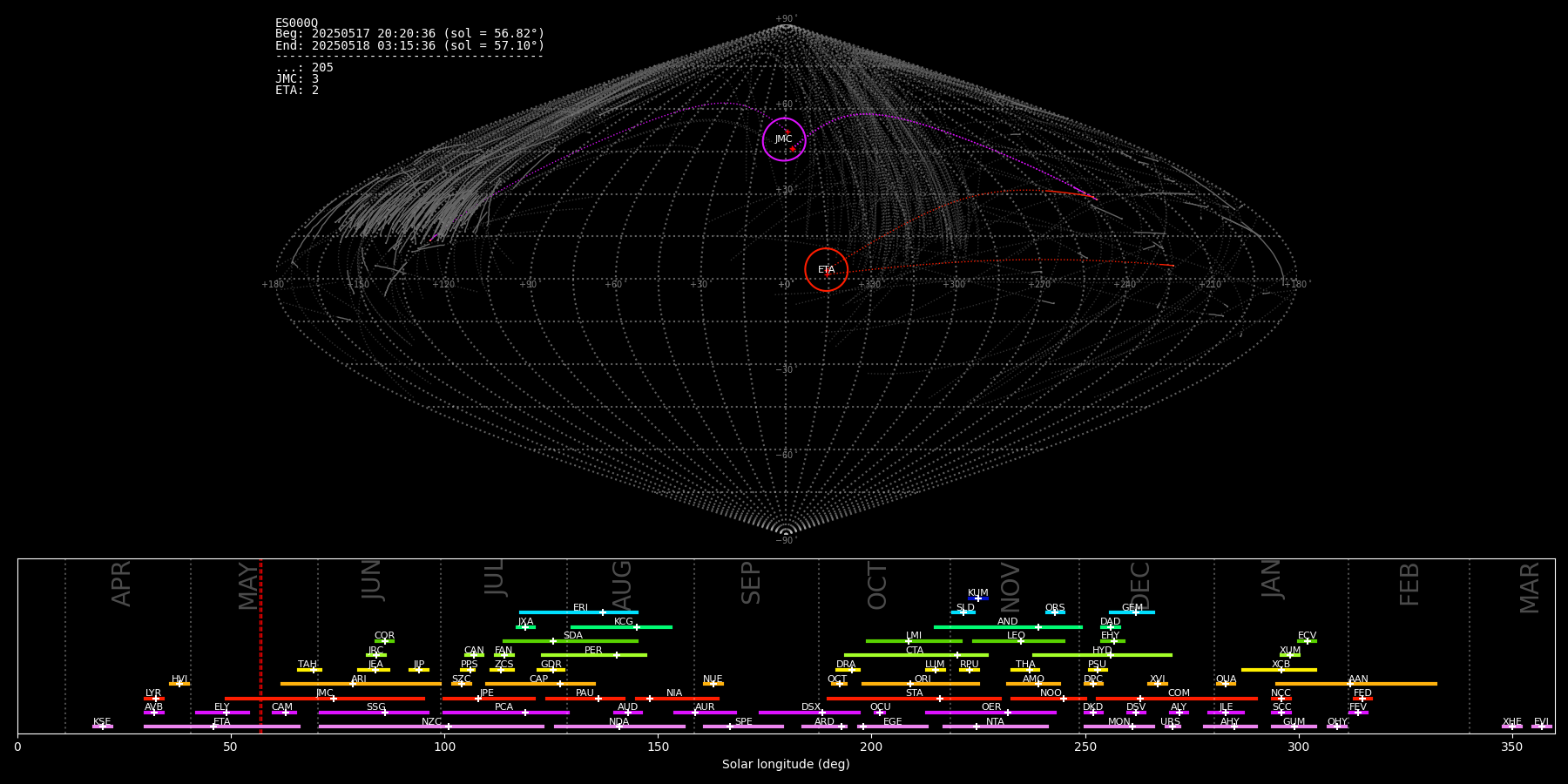1568x784 pixels.
Task: Select the red dashed current-date line in timeline
Action: [x=260, y=645]
